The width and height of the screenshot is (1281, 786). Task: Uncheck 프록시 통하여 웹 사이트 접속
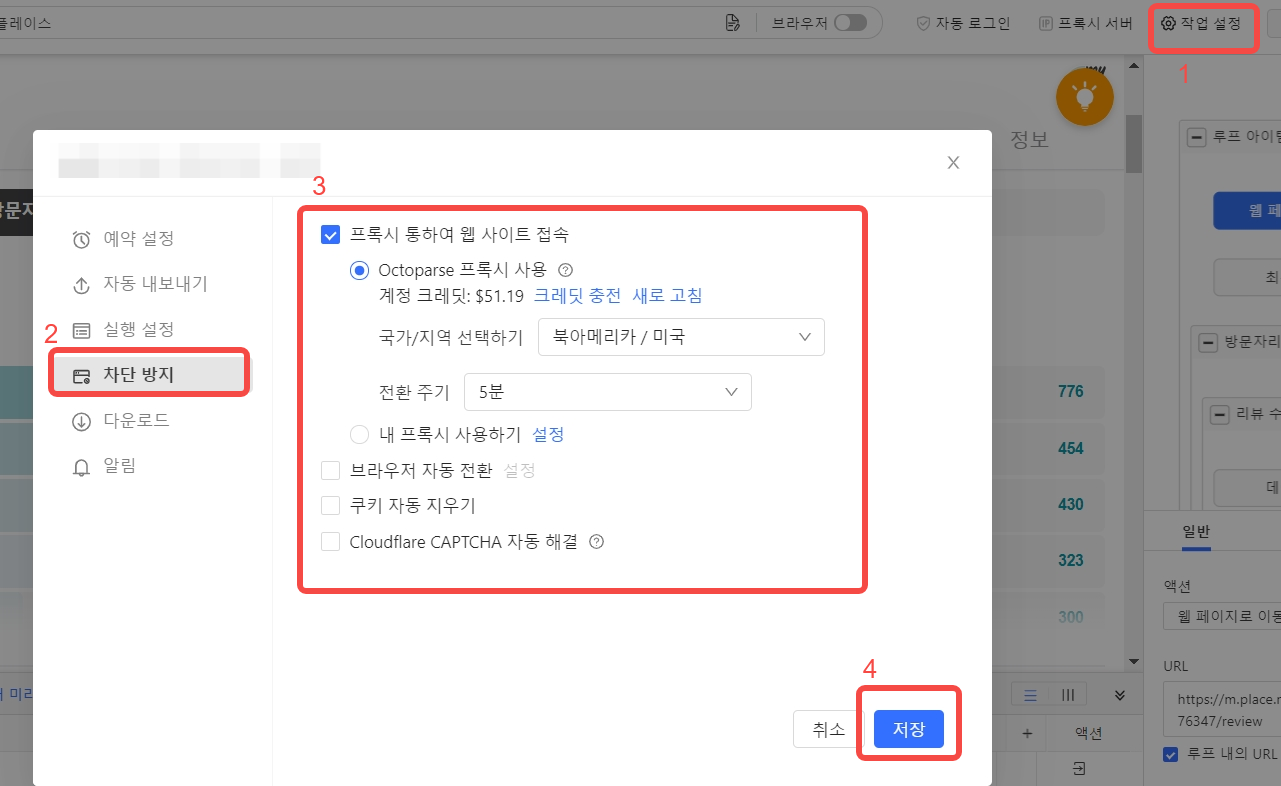pyautogui.click(x=331, y=235)
